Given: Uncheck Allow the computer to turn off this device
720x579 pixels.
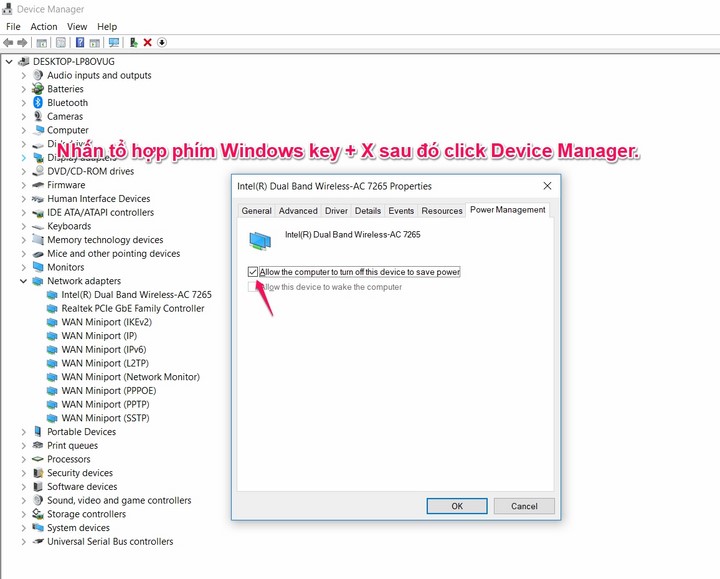Looking at the screenshot, I should coord(253,272).
